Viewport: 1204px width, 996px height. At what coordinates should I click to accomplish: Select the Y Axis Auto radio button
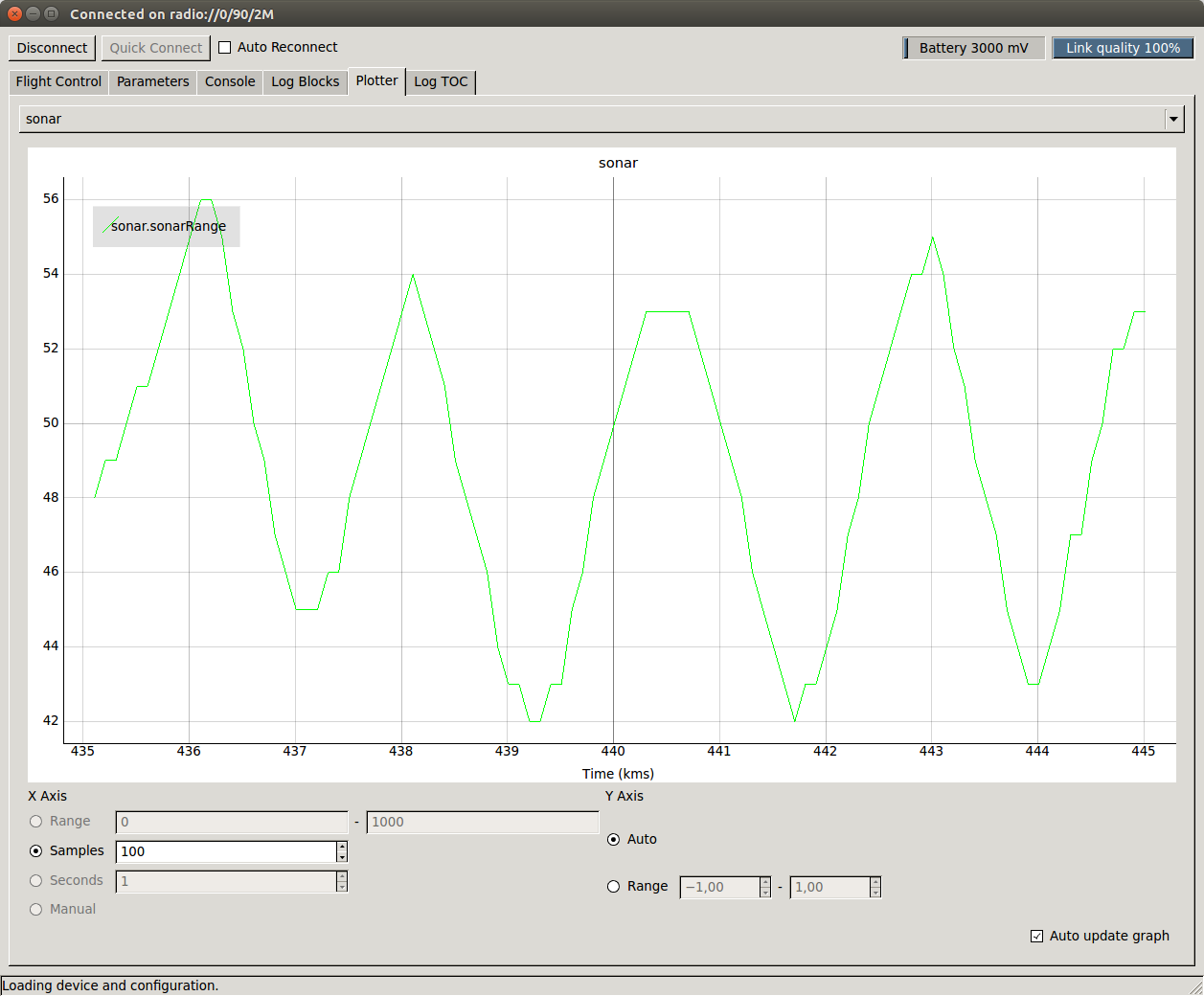614,840
